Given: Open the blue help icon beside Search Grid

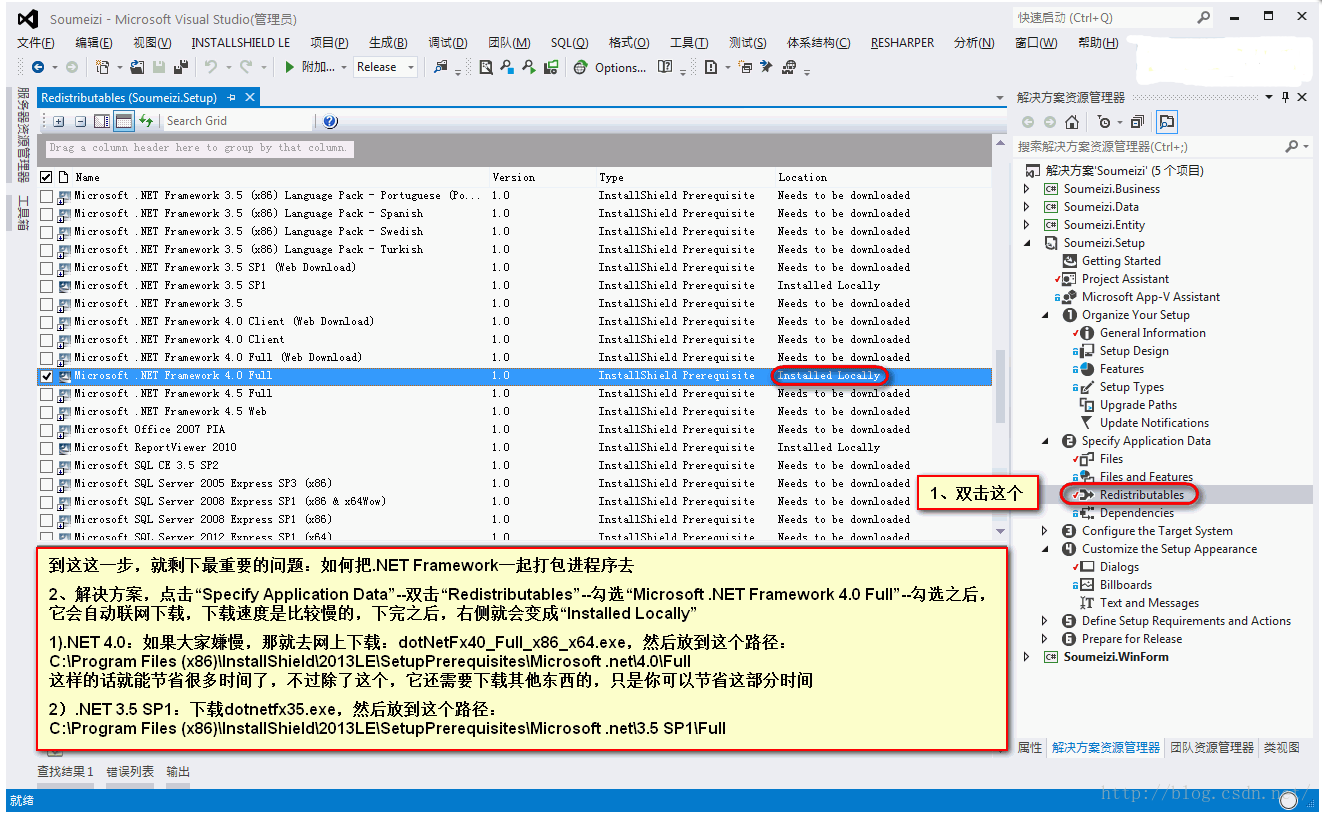Looking at the screenshot, I should 330,121.
